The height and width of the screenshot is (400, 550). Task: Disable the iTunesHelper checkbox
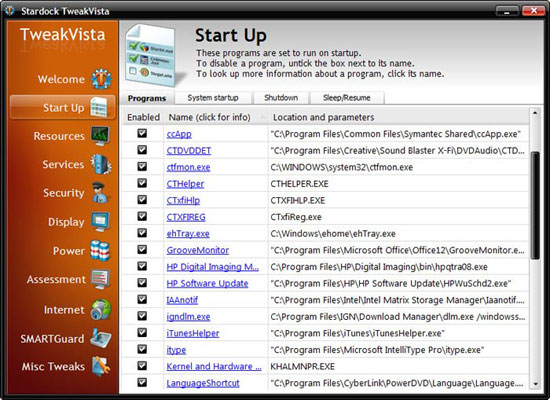[x=142, y=333]
